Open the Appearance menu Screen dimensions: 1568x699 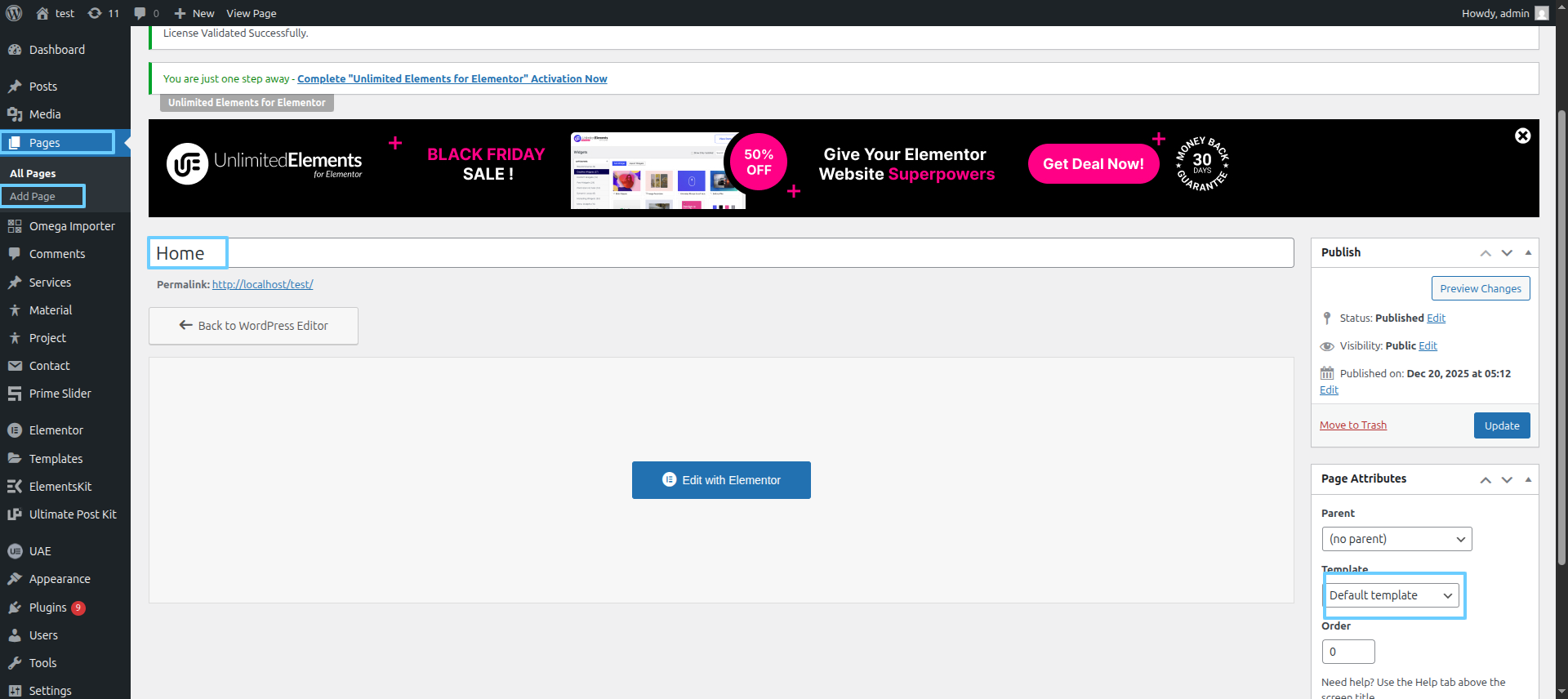(60, 579)
